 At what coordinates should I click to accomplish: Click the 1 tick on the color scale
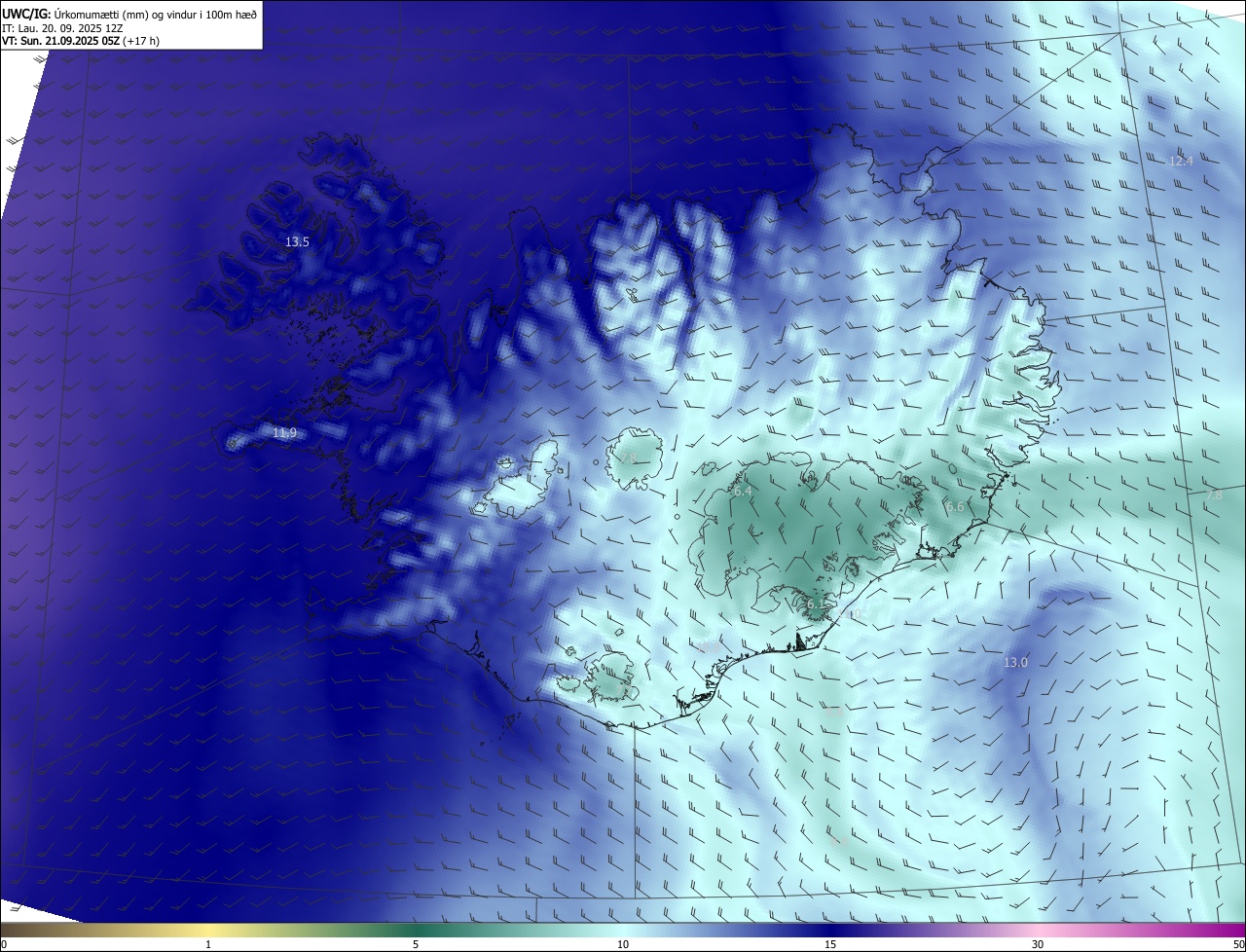click(x=208, y=944)
